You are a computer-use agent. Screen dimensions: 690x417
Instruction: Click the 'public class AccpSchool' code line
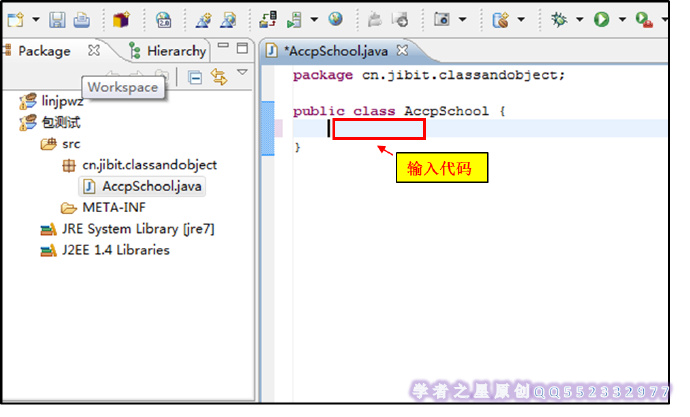399,111
